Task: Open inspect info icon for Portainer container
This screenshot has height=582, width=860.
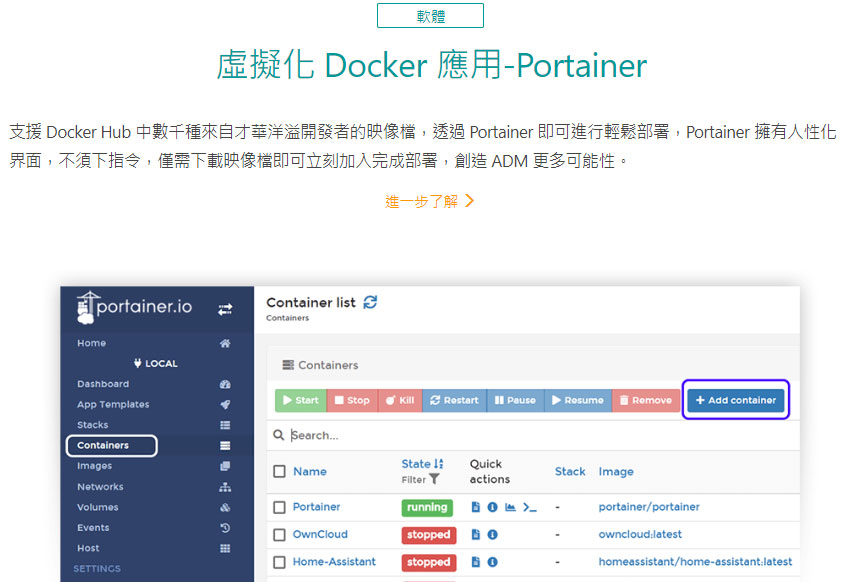Action: pyautogui.click(x=493, y=507)
